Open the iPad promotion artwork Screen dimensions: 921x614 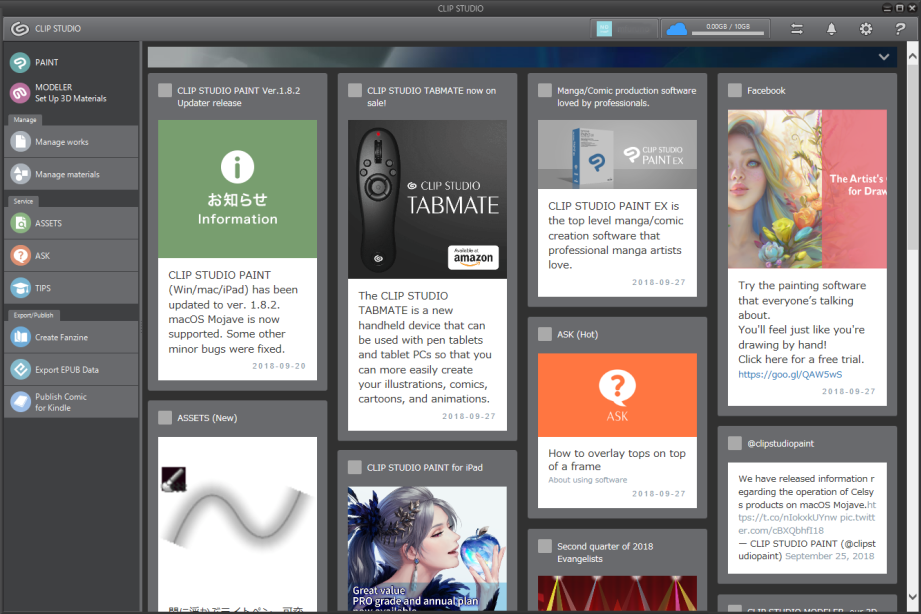427,548
